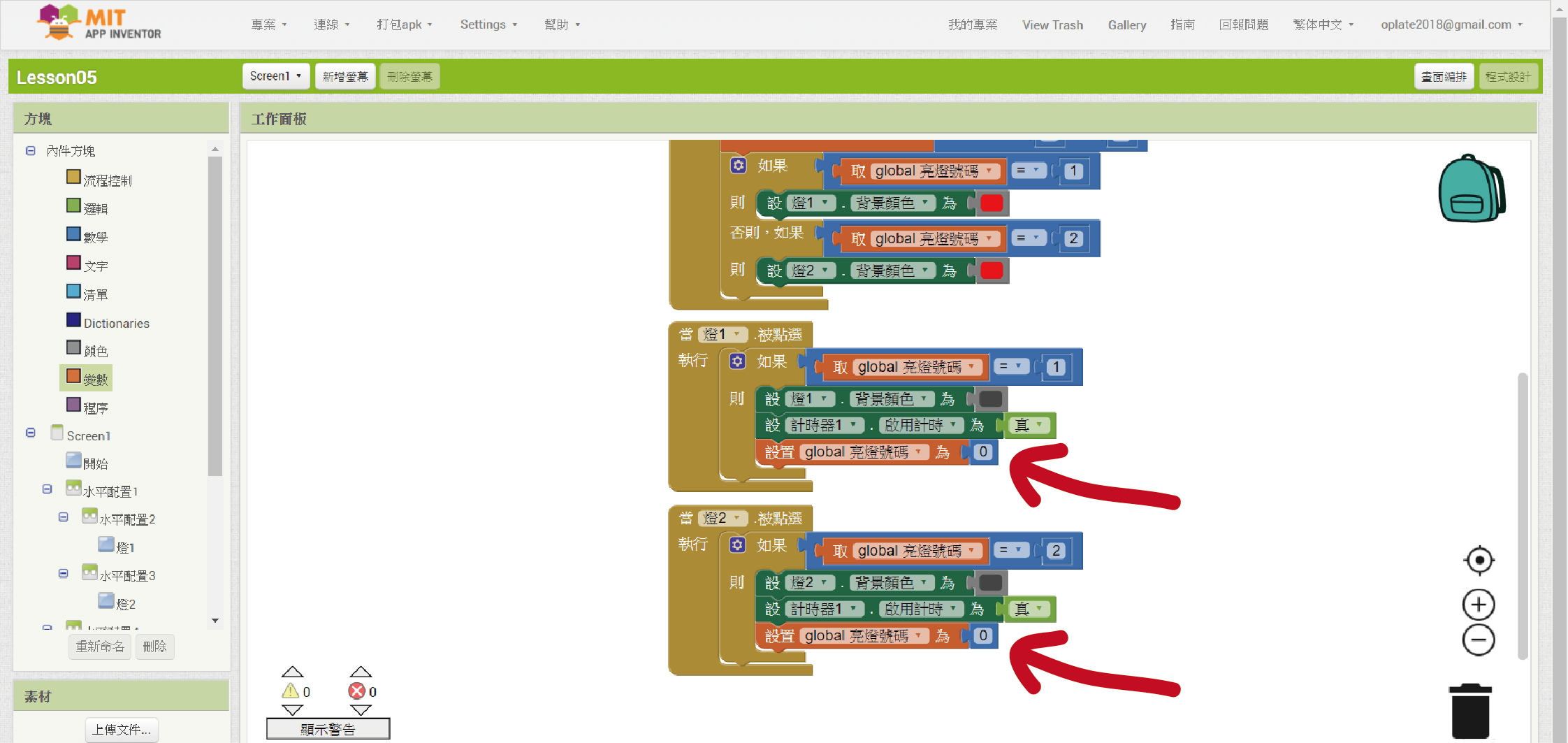Open the 專案 menu

268,24
